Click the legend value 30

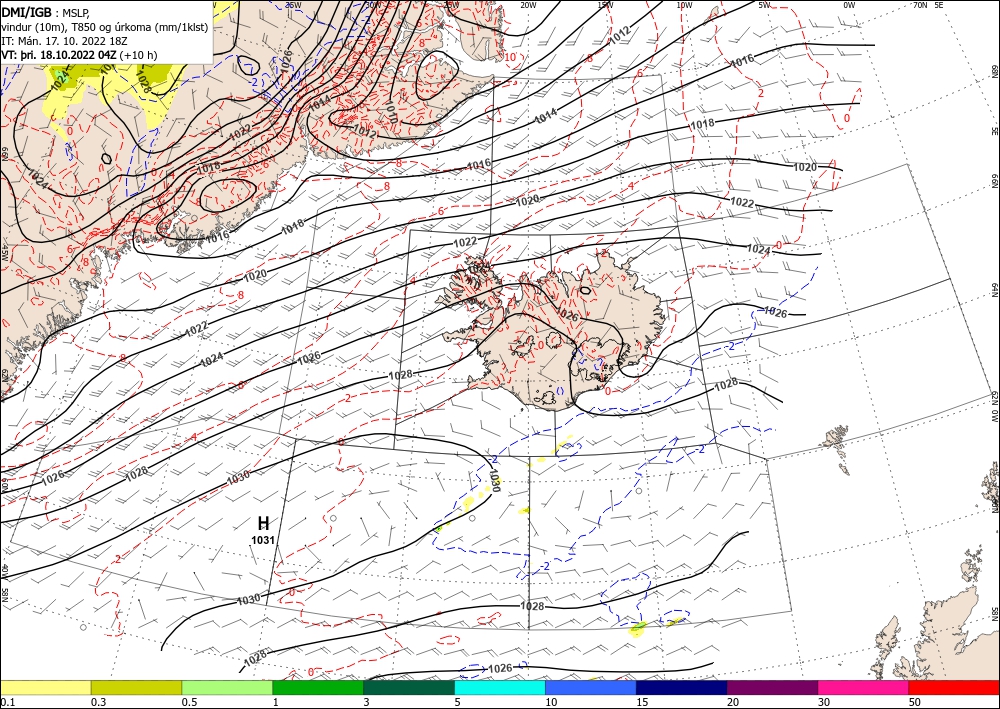click(x=824, y=702)
